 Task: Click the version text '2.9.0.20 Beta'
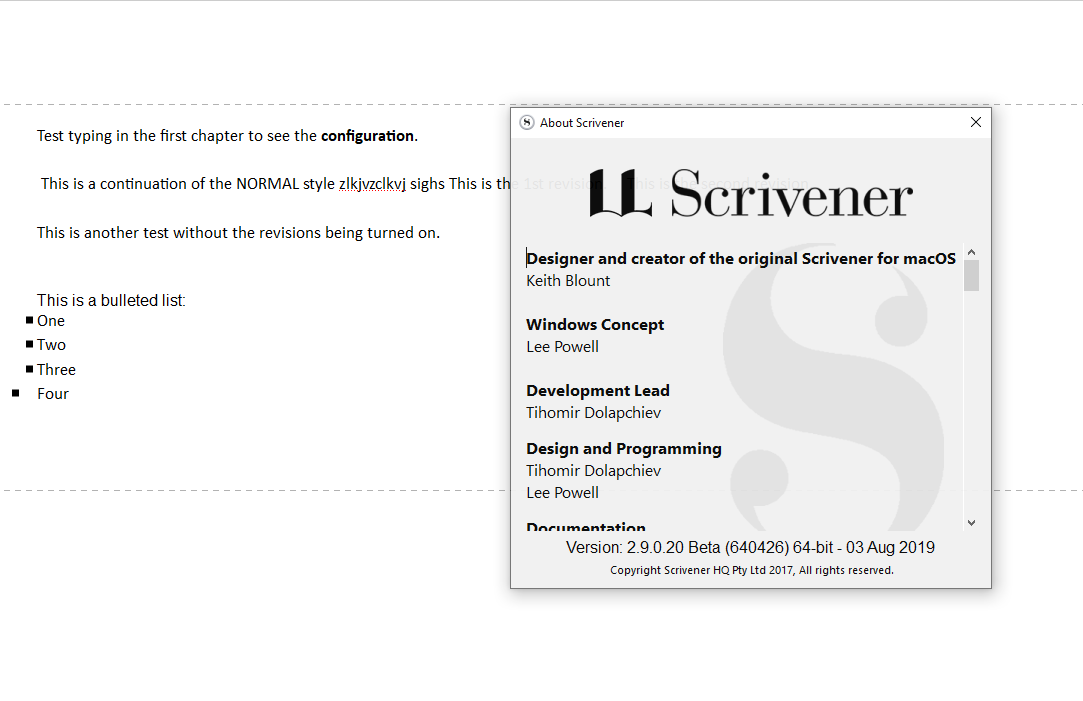(x=673, y=547)
